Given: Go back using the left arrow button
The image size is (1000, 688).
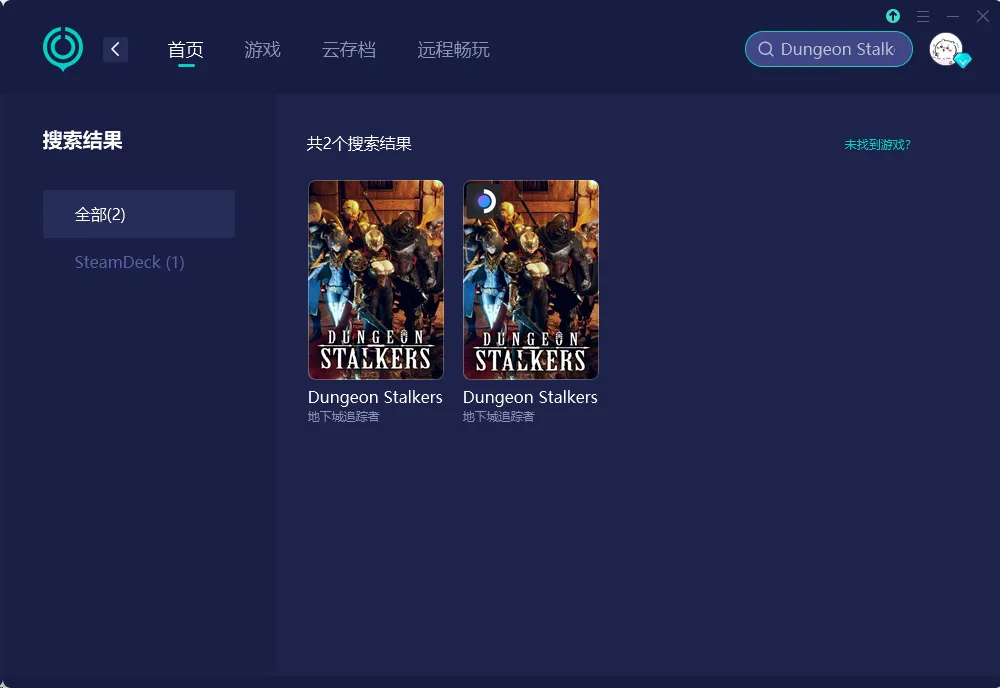Looking at the screenshot, I should click(x=115, y=49).
